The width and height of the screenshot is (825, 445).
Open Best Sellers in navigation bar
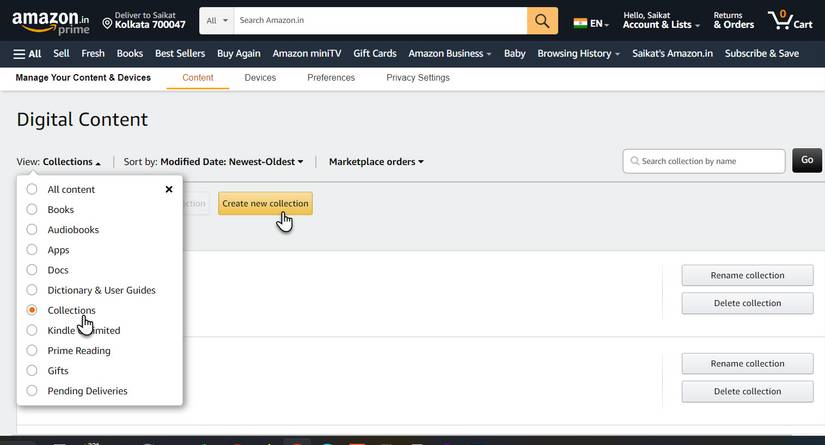point(180,54)
